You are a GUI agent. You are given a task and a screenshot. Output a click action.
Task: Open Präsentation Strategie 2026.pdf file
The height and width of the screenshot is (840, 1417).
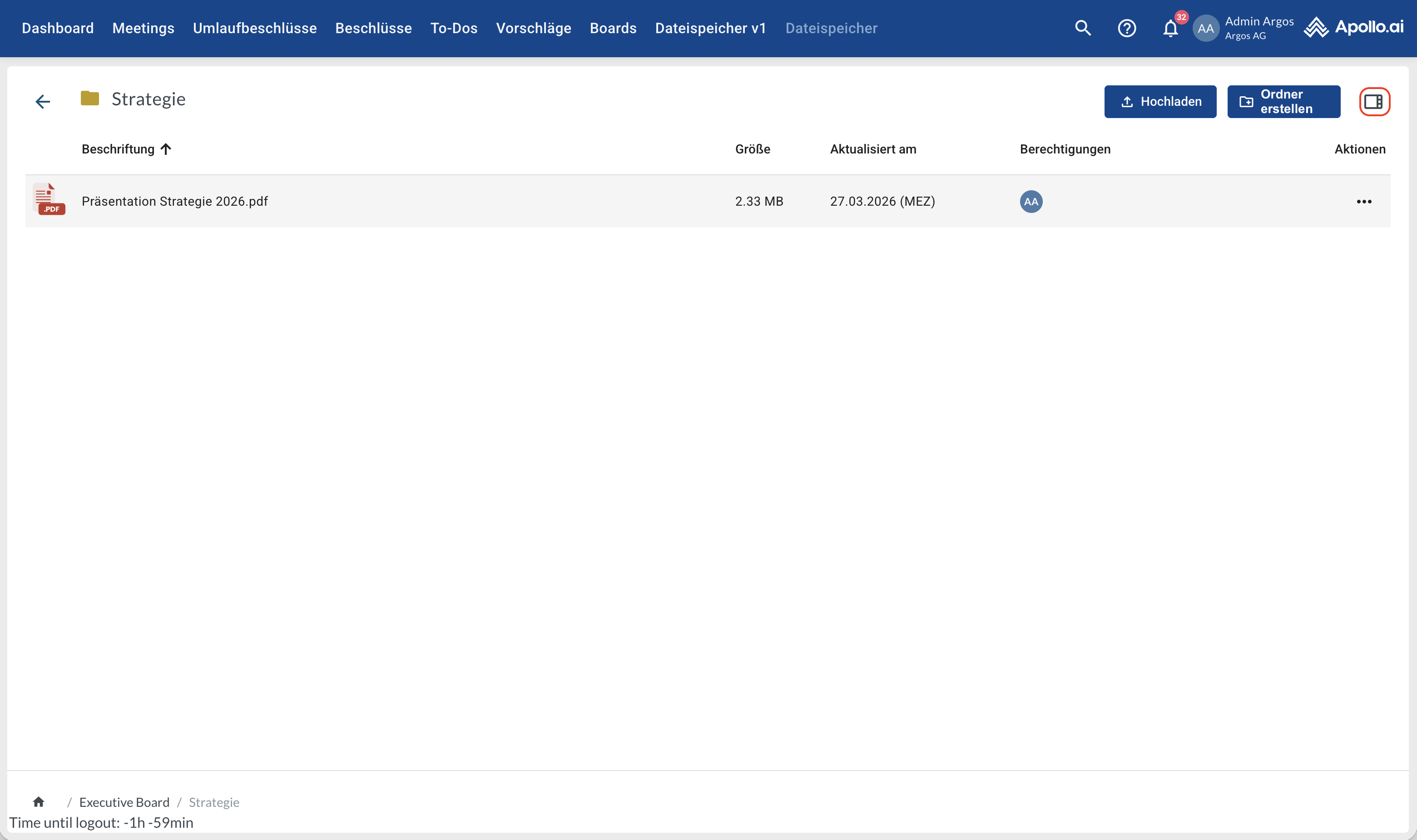[x=174, y=202]
